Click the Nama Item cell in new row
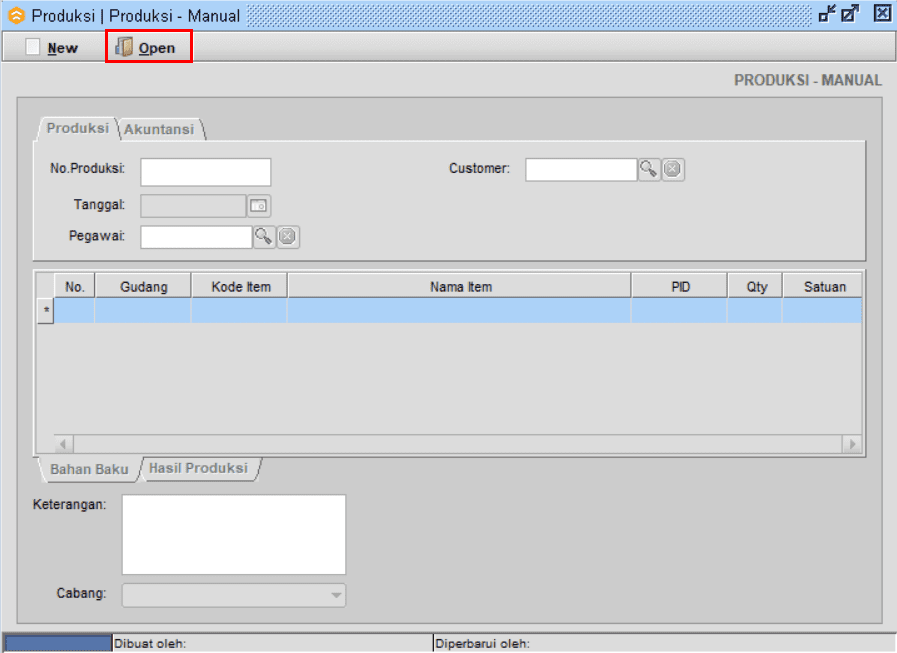The height and width of the screenshot is (653, 897). pos(459,311)
